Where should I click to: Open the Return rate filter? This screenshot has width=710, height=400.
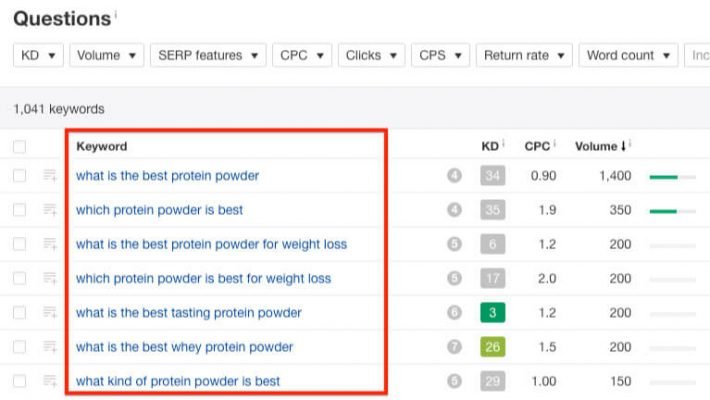[525, 56]
